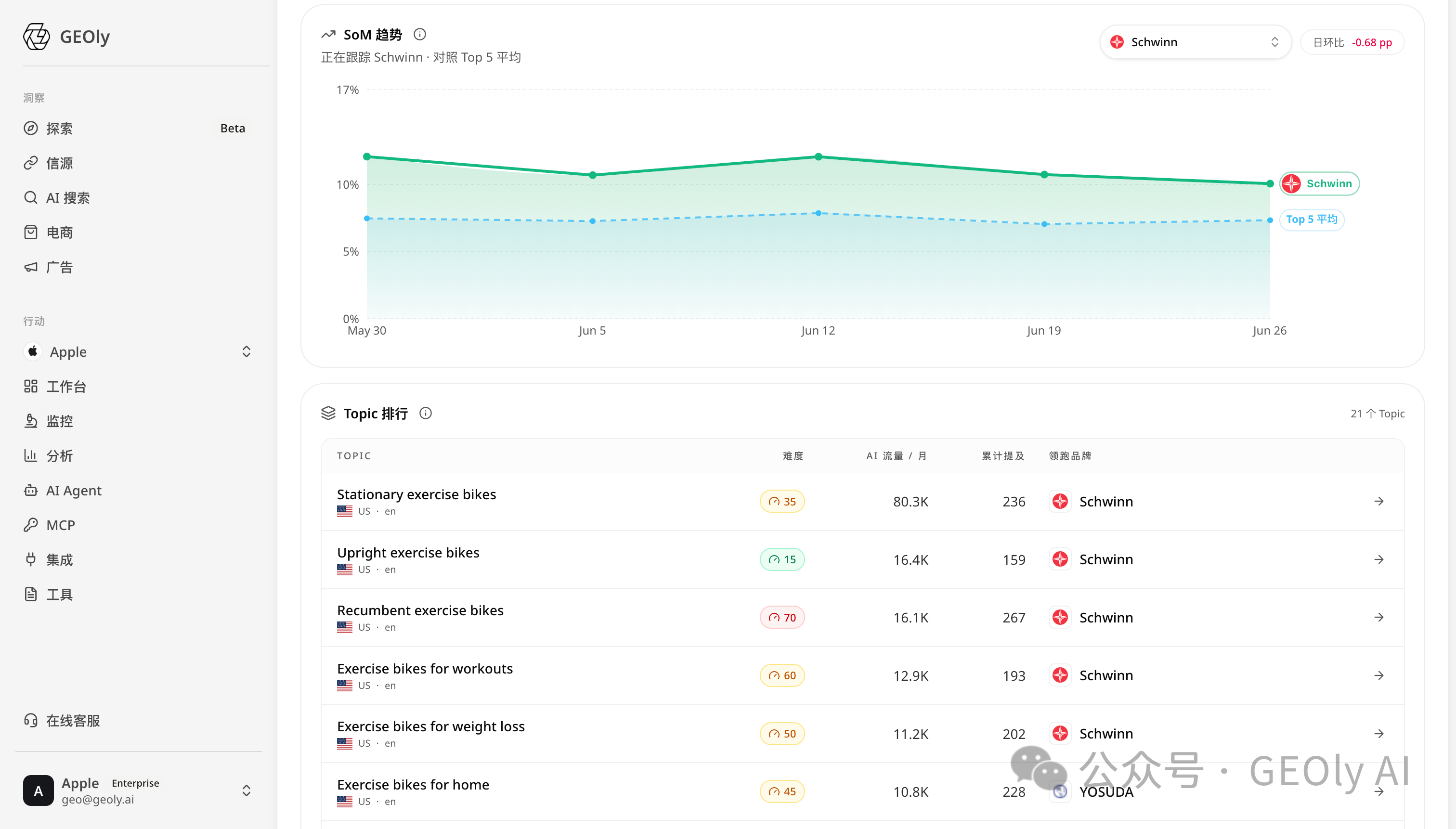This screenshot has width=1456, height=829.
Task: Click the geo@geoly.ai email text
Action: (98, 799)
